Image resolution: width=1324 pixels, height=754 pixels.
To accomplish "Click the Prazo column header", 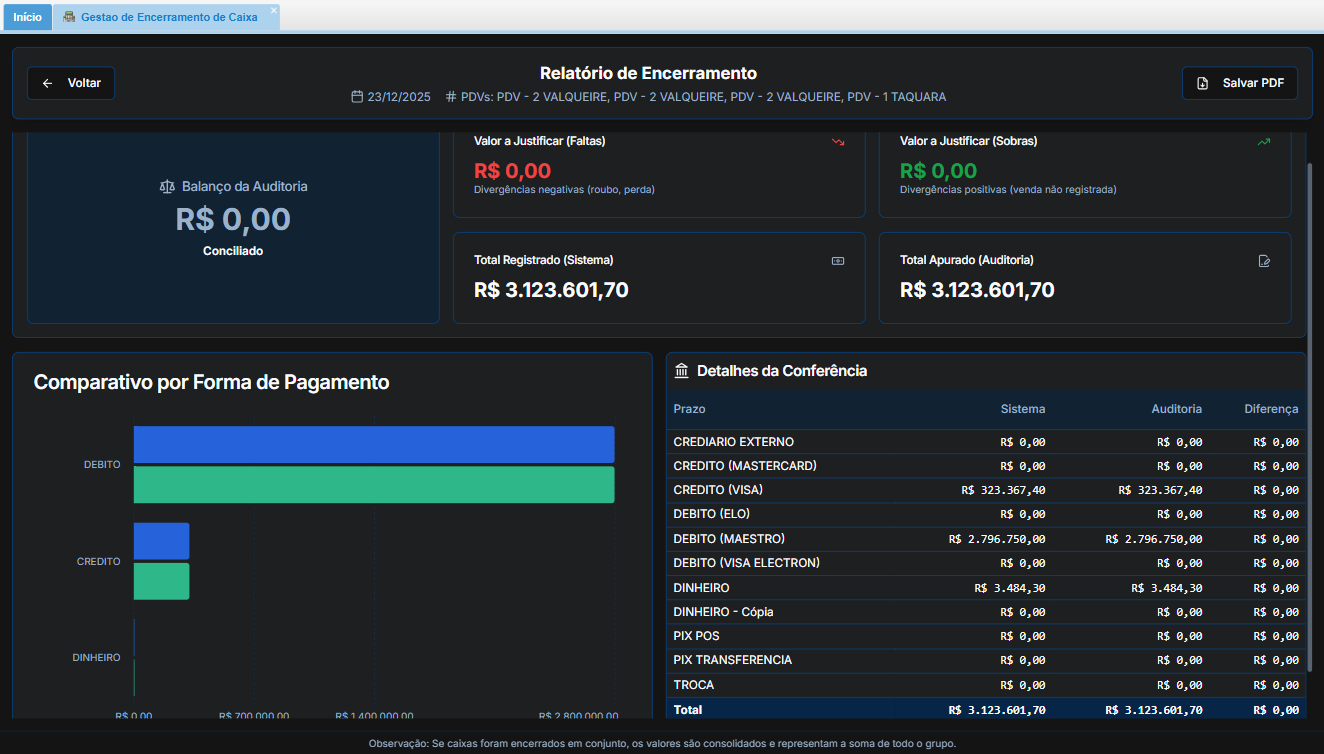I will [689, 409].
